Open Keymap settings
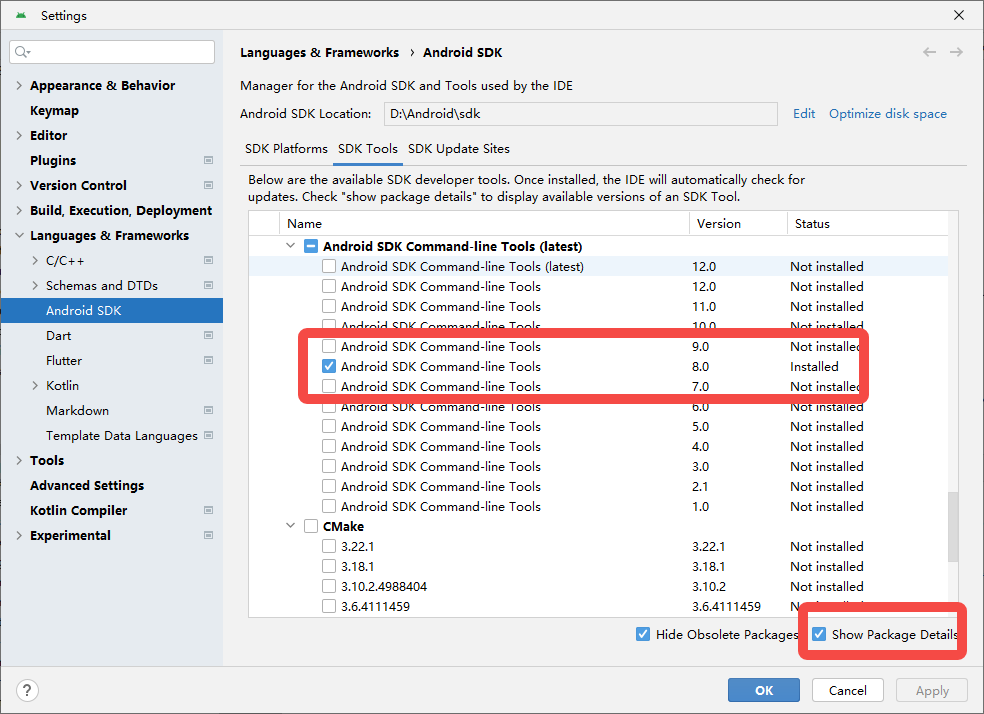Viewport: 984px width, 714px height. click(x=55, y=110)
